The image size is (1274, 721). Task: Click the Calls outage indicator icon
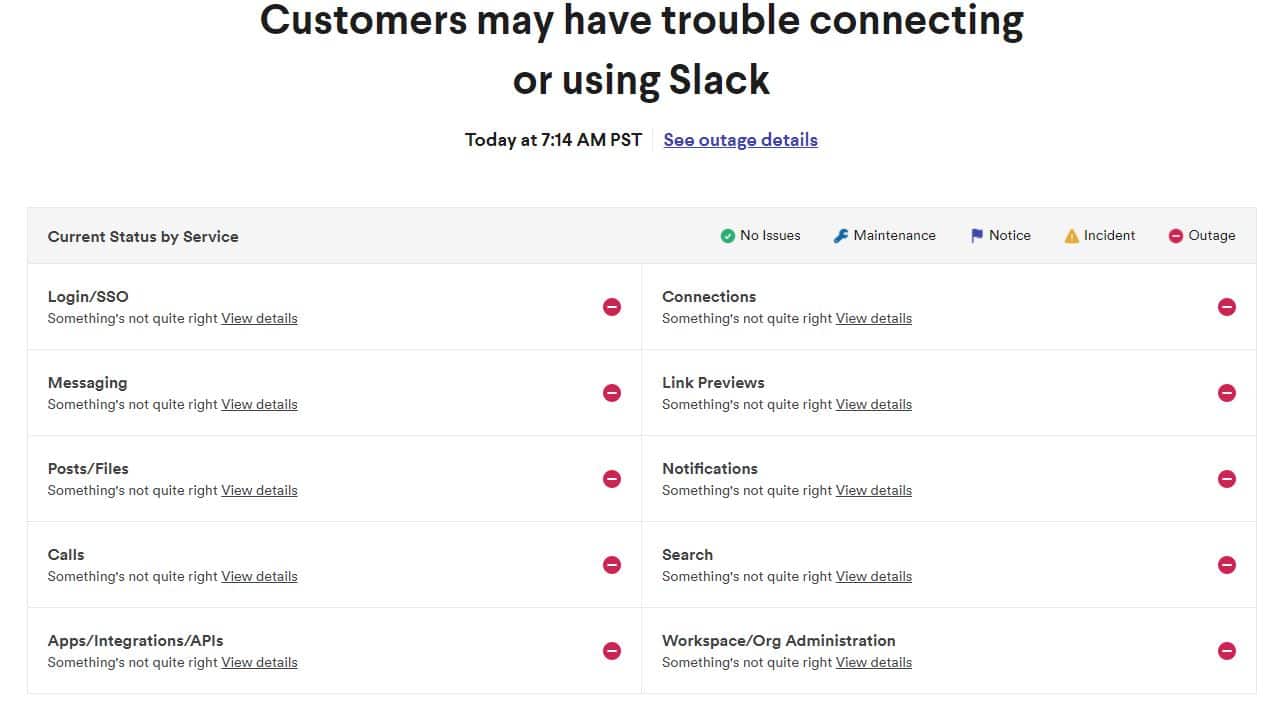[x=612, y=565]
